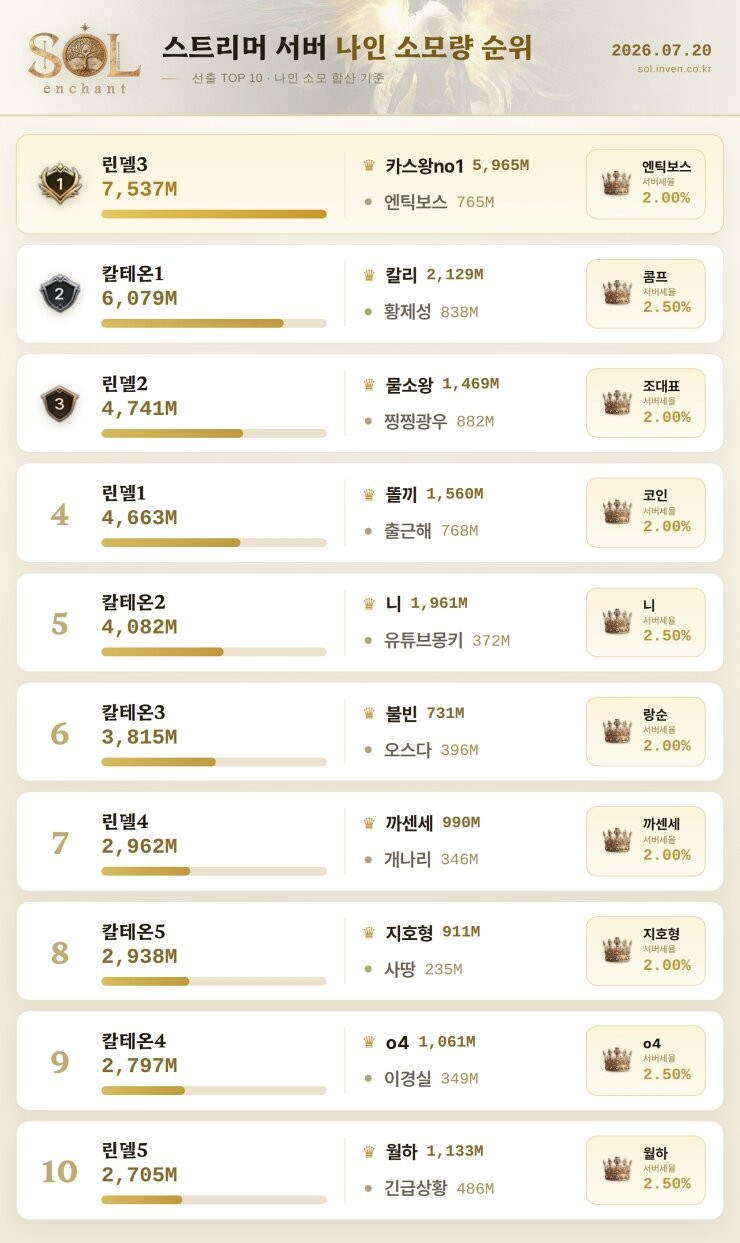Click the jeweled crown in 코인 card
The image size is (740, 1243).
pyautogui.click(x=617, y=512)
